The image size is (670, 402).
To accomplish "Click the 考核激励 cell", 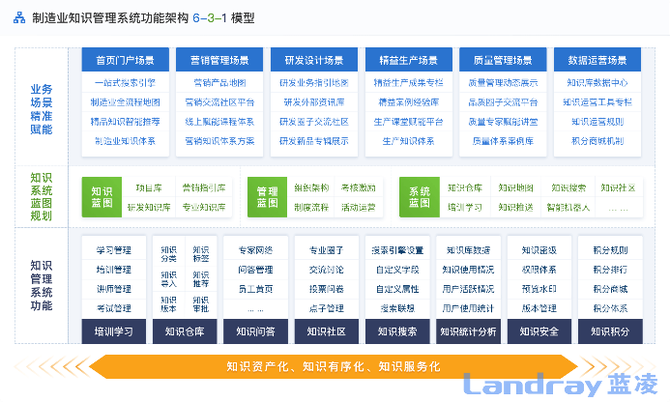I will point(358,188).
